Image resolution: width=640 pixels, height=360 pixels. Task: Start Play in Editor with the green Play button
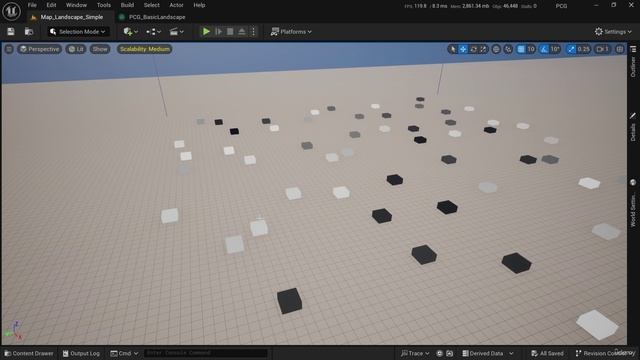pos(206,31)
